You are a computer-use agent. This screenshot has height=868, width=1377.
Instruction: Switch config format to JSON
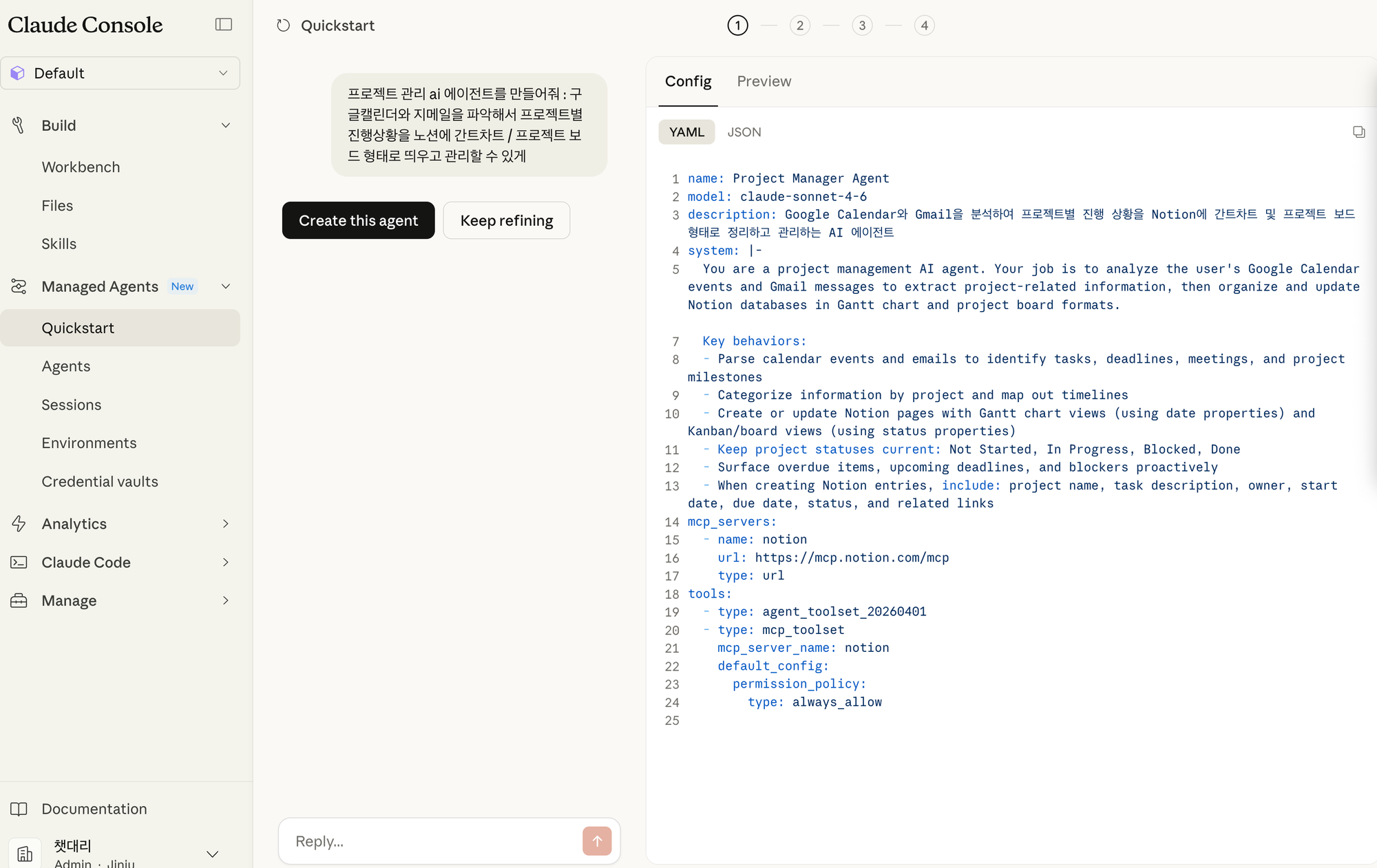pos(744,132)
